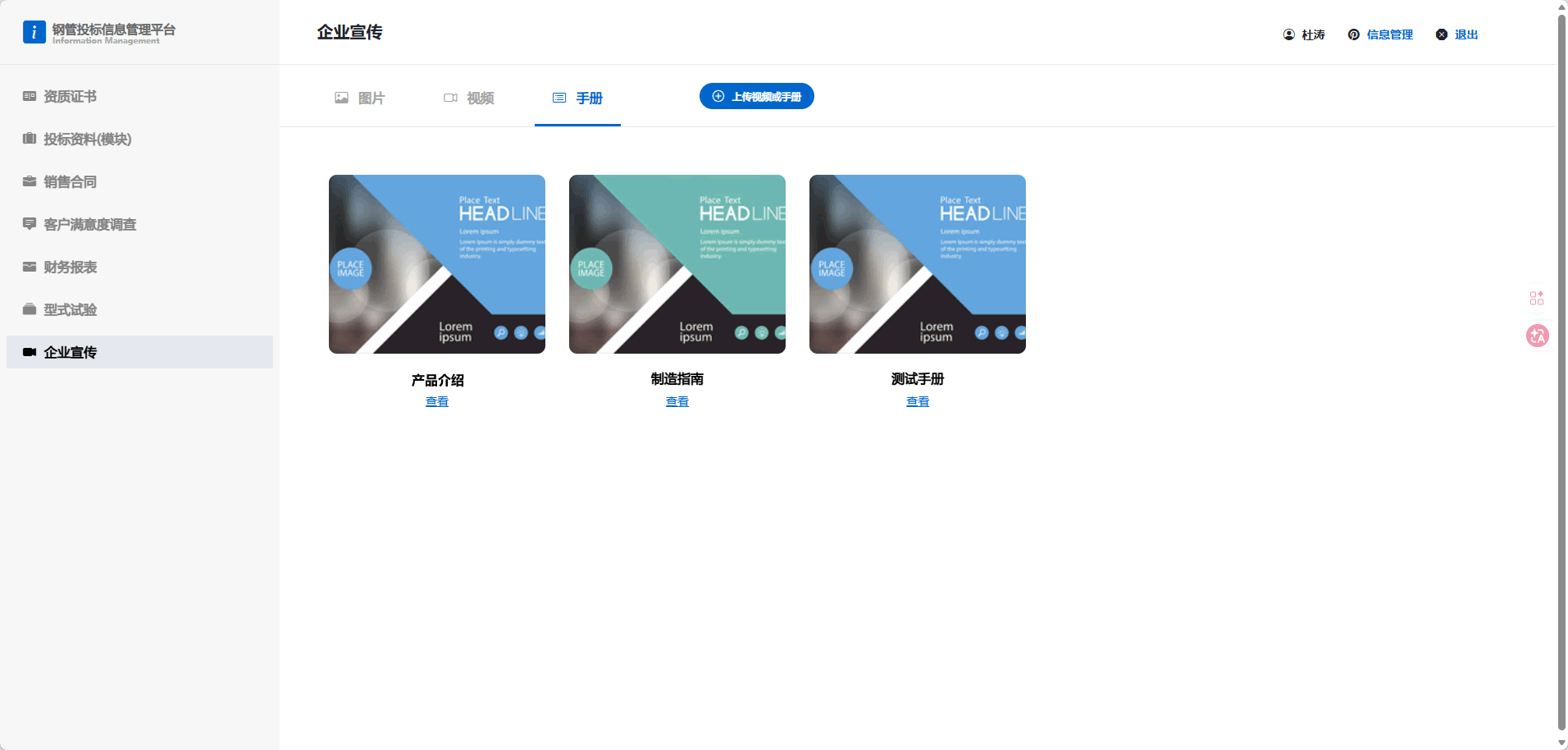Click 查看 under 测试手册
Image resolution: width=1568 pixels, height=750 pixels.
pos(918,401)
